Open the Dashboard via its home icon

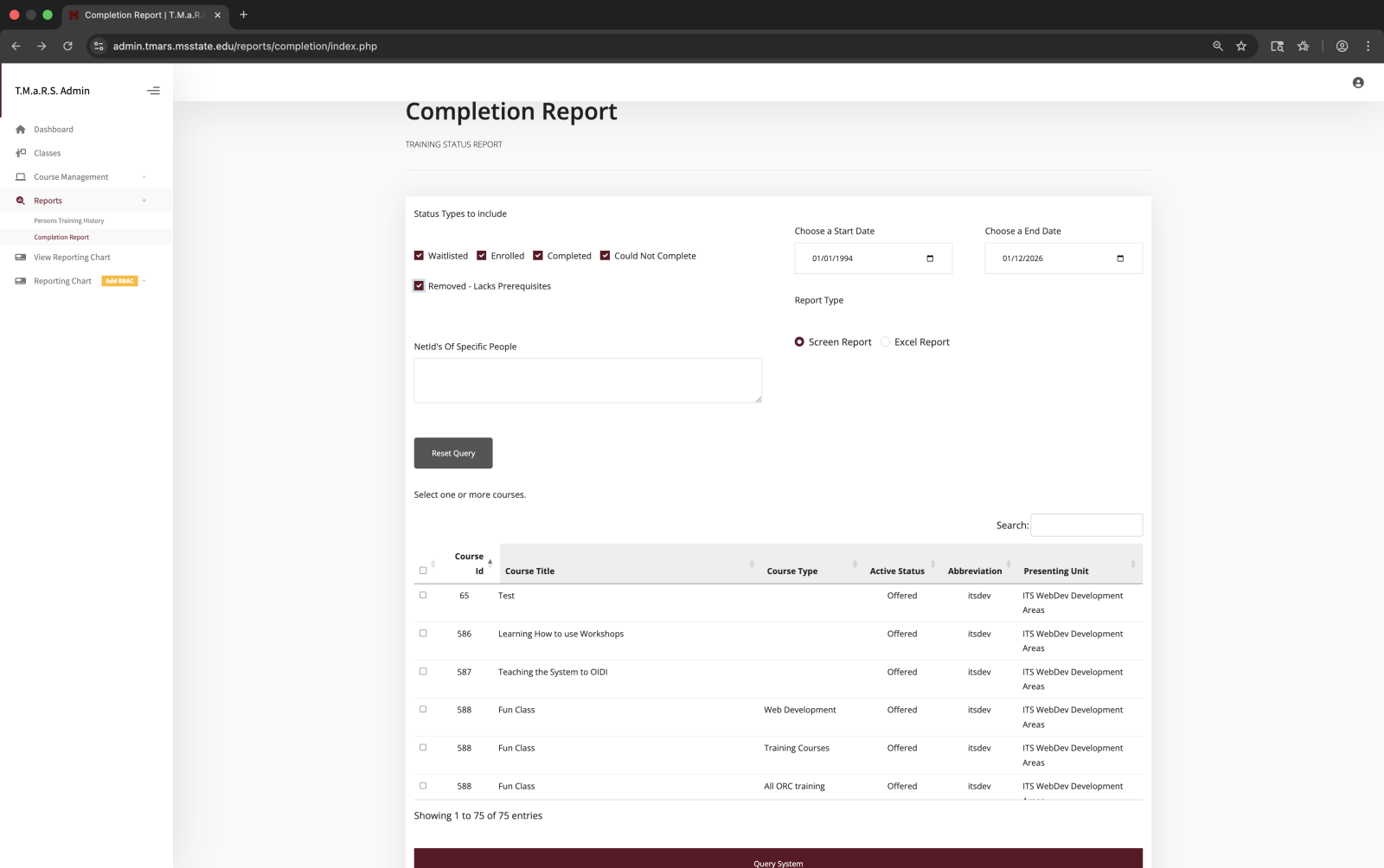coord(20,129)
